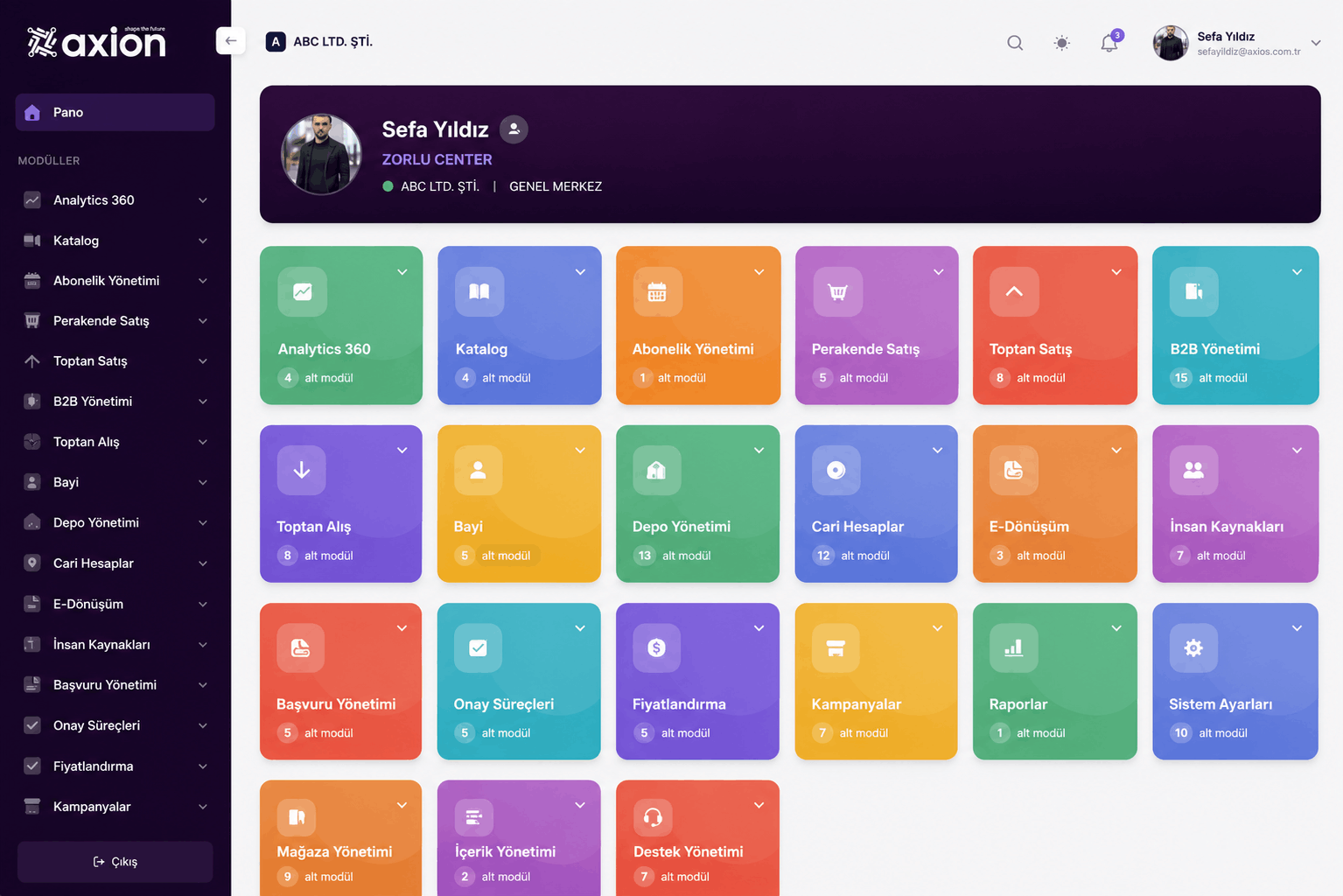Open the notifications bell
The height and width of the screenshot is (896, 1343).
[x=1109, y=43]
